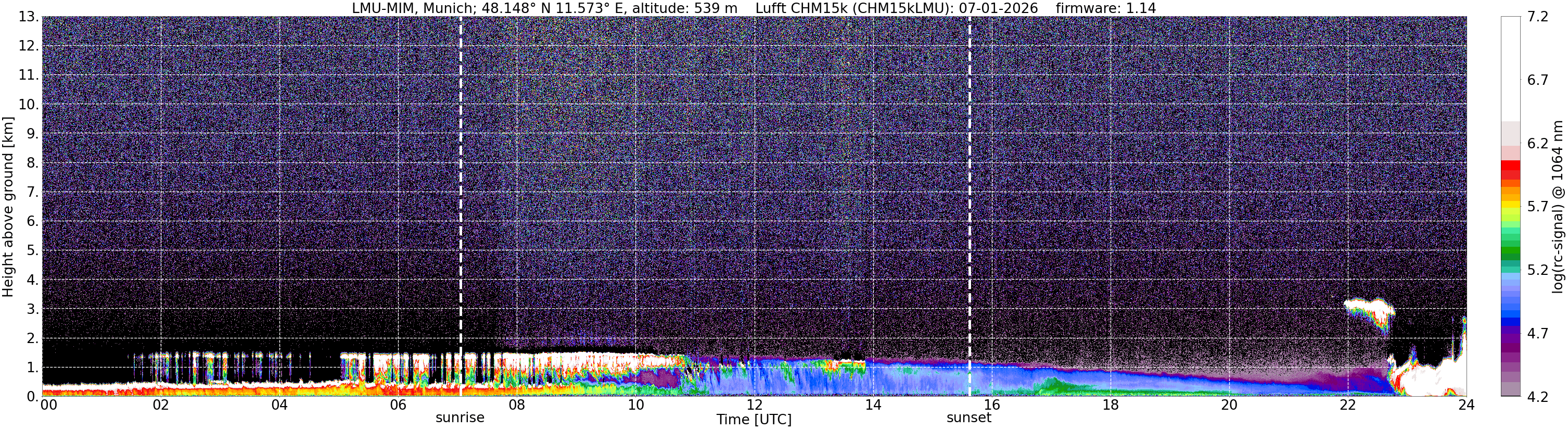Click the time-axis tick label '14'
The height and width of the screenshot is (430, 1568).
(873, 405)
